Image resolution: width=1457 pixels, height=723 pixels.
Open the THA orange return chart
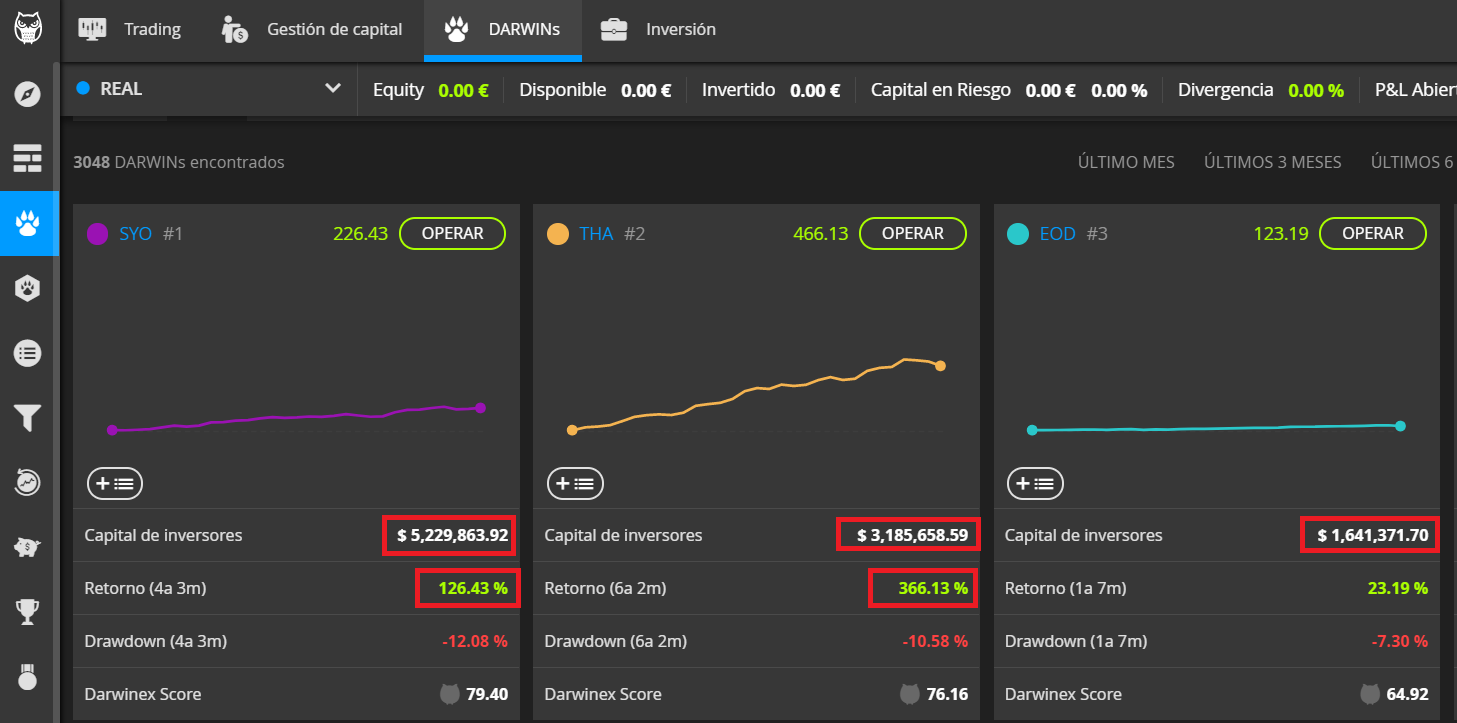[756, 395]
